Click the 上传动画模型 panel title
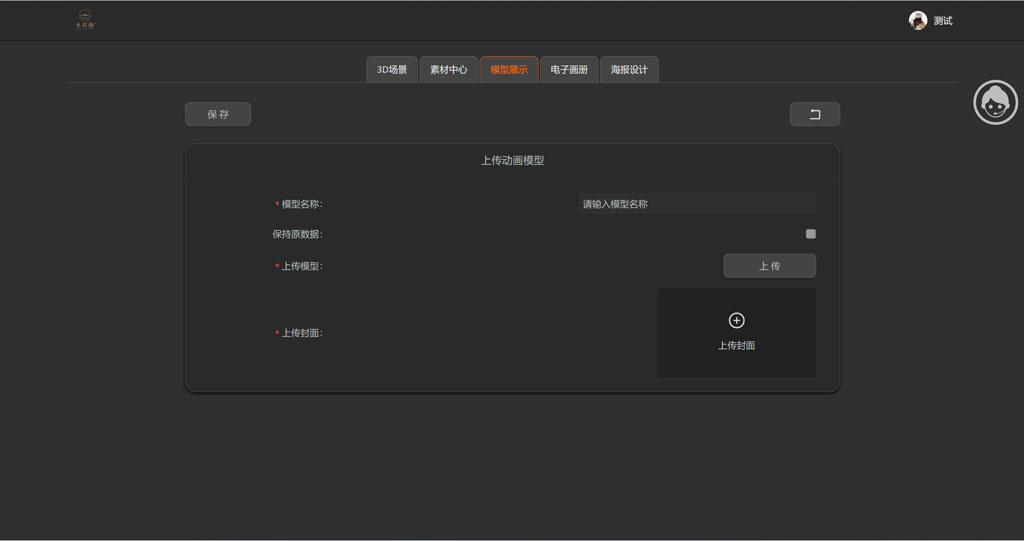The width and height of the screenshot is (1024, 541). [x=513, y=161]
